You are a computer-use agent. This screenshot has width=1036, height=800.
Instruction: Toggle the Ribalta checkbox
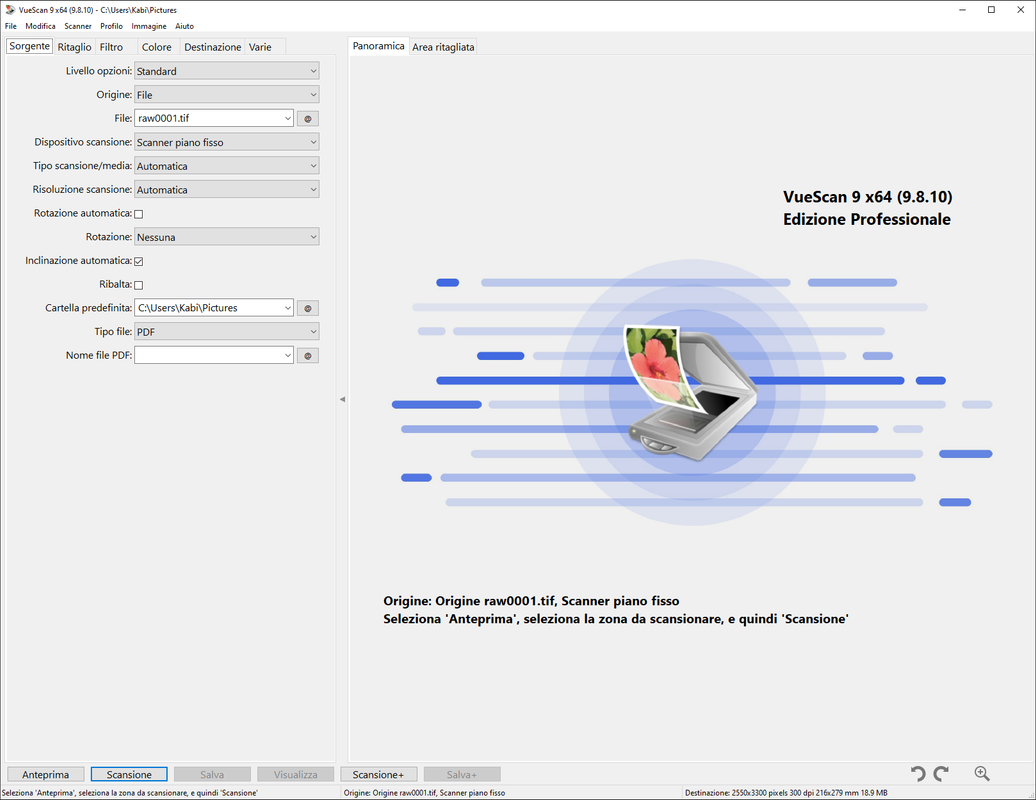point(139,285)
